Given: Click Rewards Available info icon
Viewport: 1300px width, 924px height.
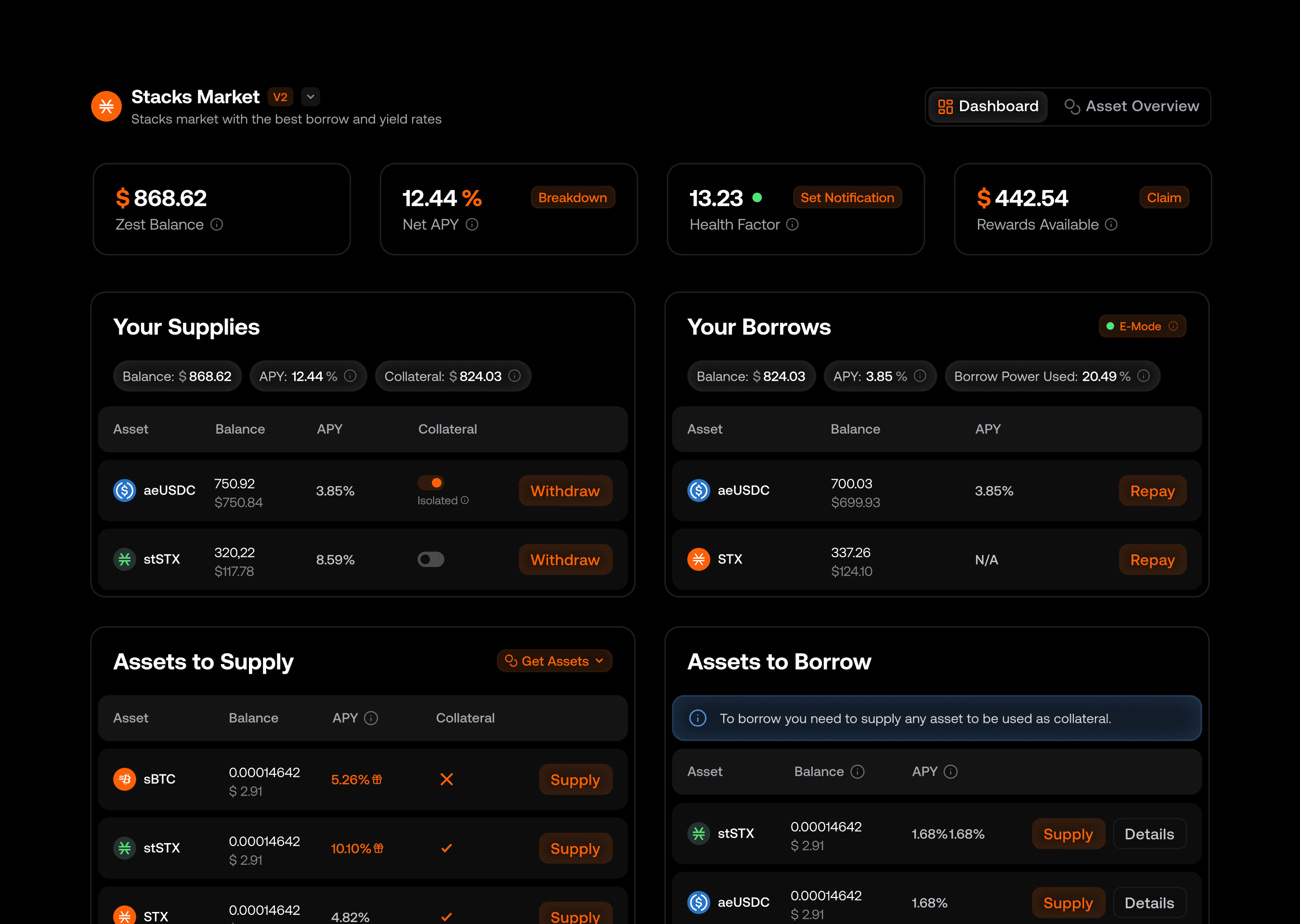Looking at the screenshot, I should click(x=1111, y=225).
